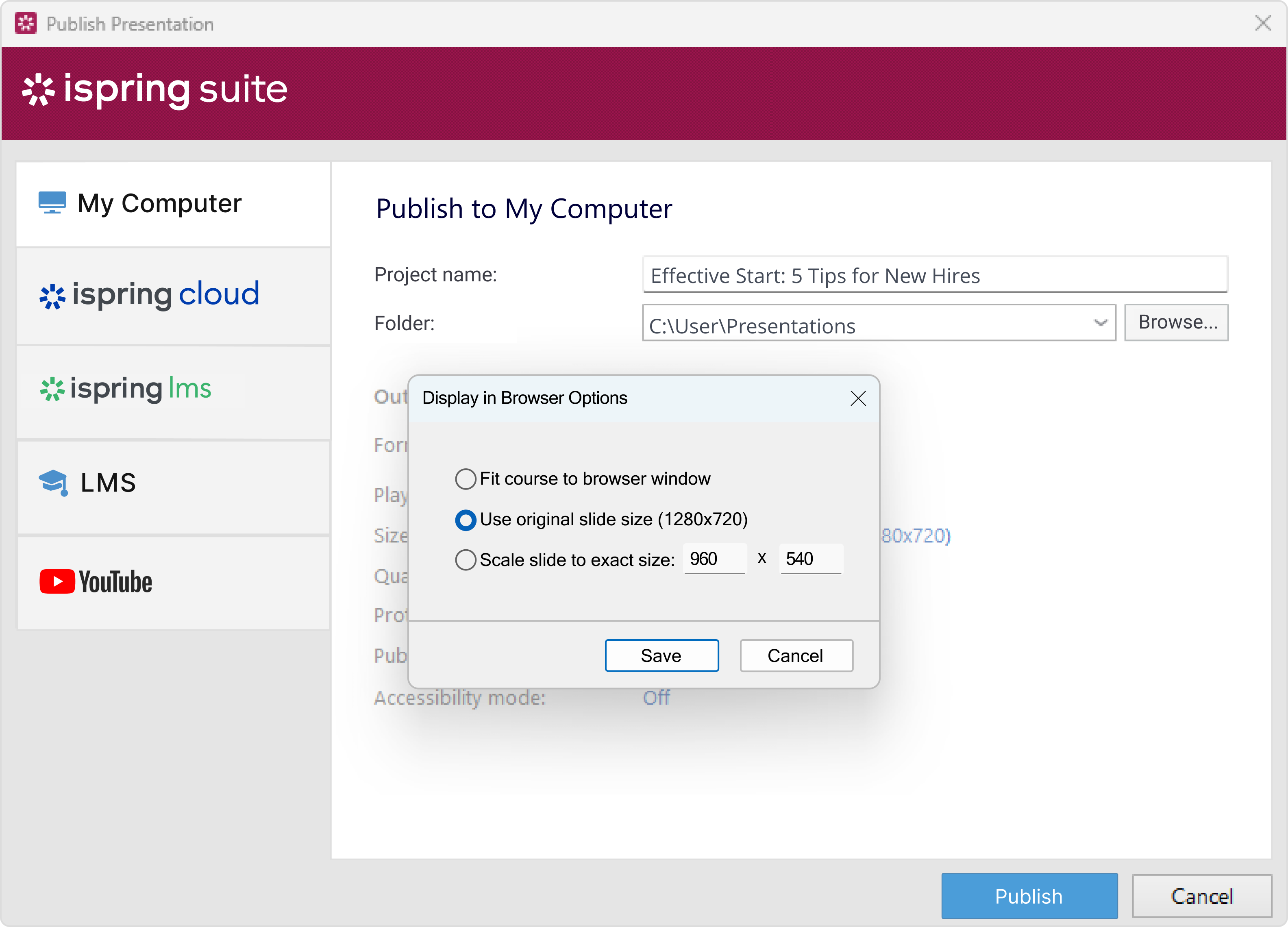Close the Publish Presentation window
The width and height of the screenshot is (1288, 927).
pos(1263,23)
